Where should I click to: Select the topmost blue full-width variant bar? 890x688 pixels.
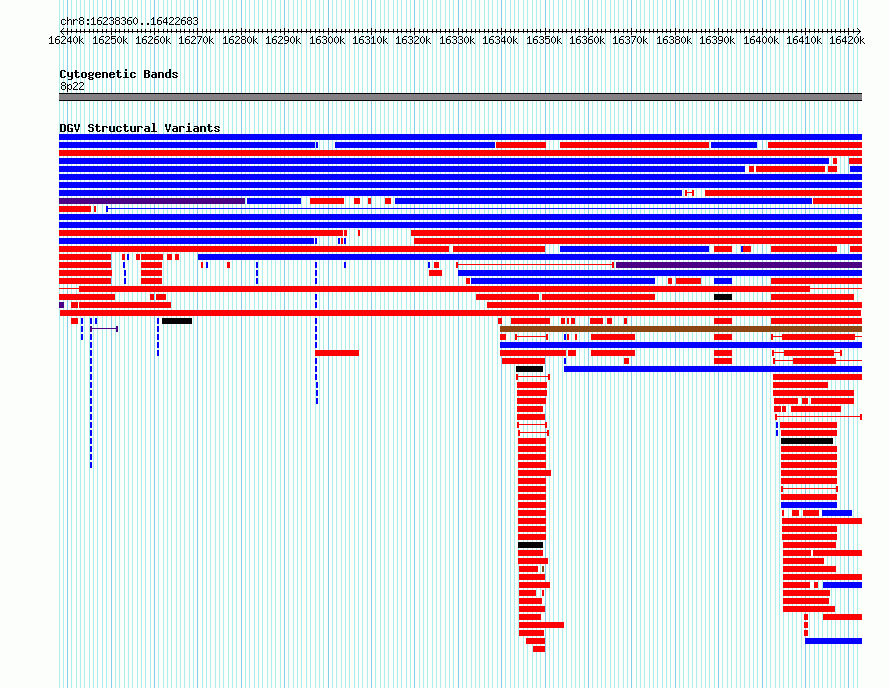(460, 137)
